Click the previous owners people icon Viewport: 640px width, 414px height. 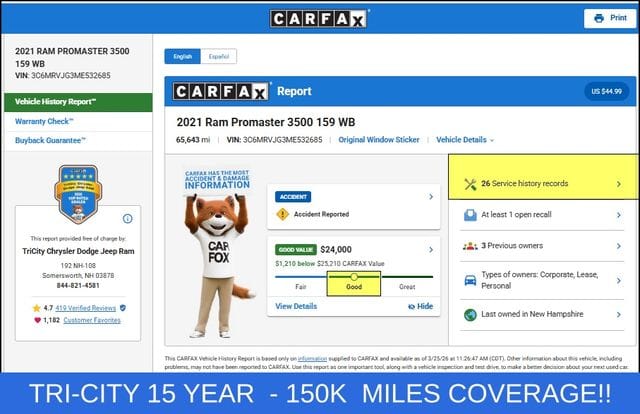click(x=470, y=246)
